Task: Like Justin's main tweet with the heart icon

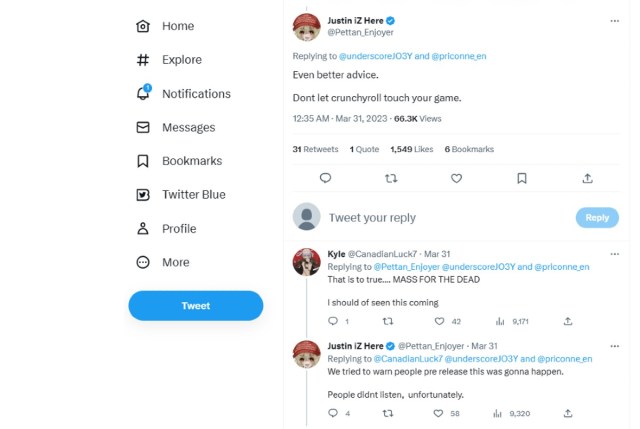Action: click(456, 178)
